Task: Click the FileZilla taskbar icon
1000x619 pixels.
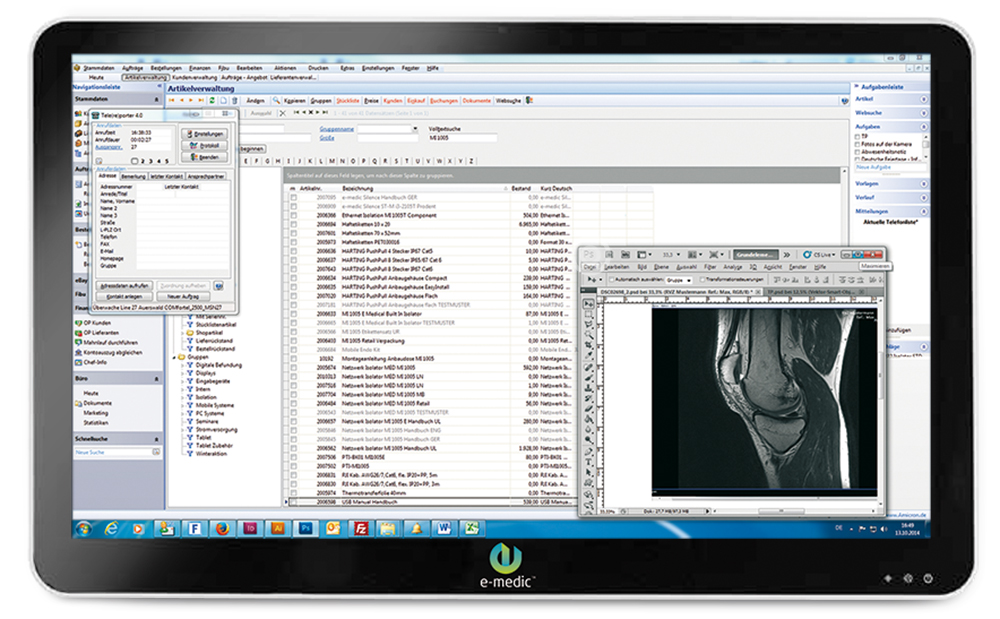Action: (360, 527)
